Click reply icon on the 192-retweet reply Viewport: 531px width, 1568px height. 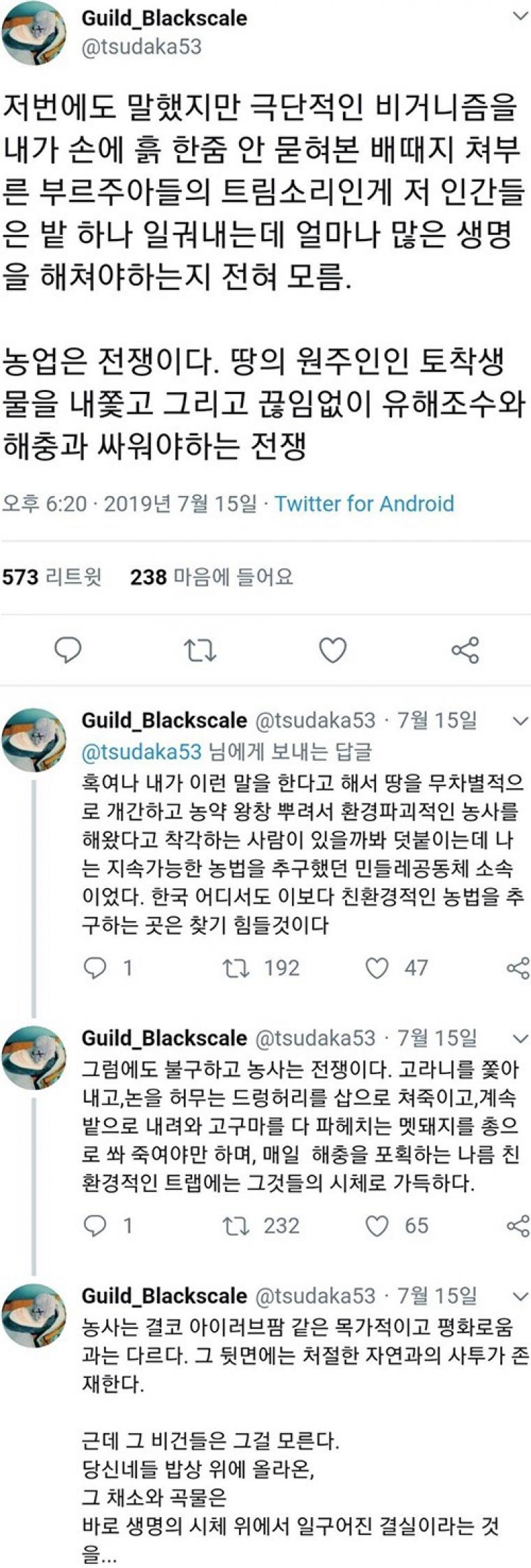[95, 968]
